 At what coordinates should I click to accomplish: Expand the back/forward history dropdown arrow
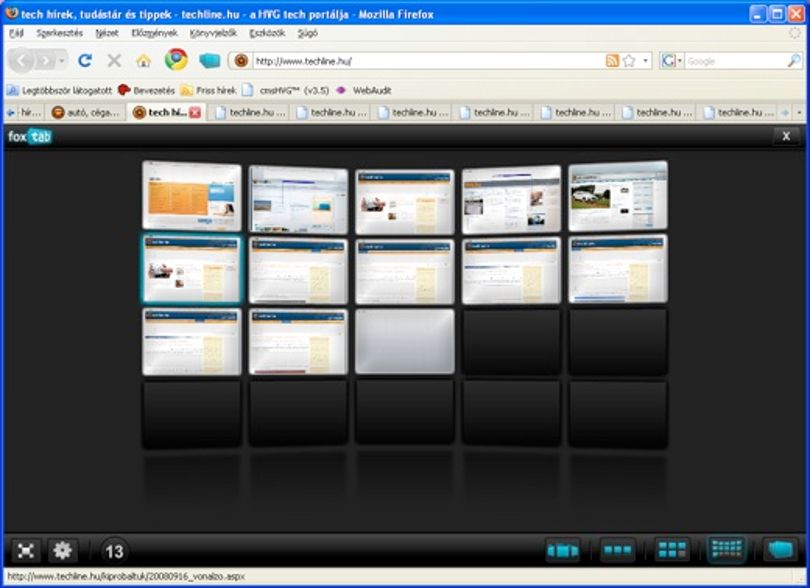point(62,61)
